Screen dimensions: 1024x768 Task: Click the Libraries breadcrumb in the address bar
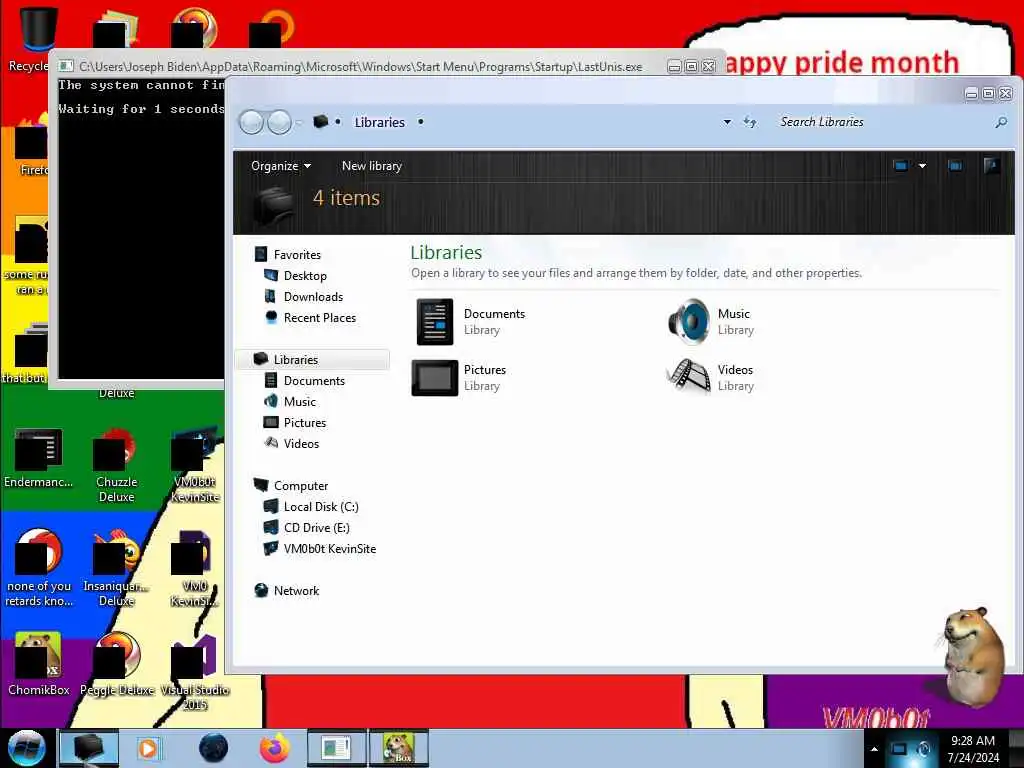pyautogui.click(x=379, y=122)
